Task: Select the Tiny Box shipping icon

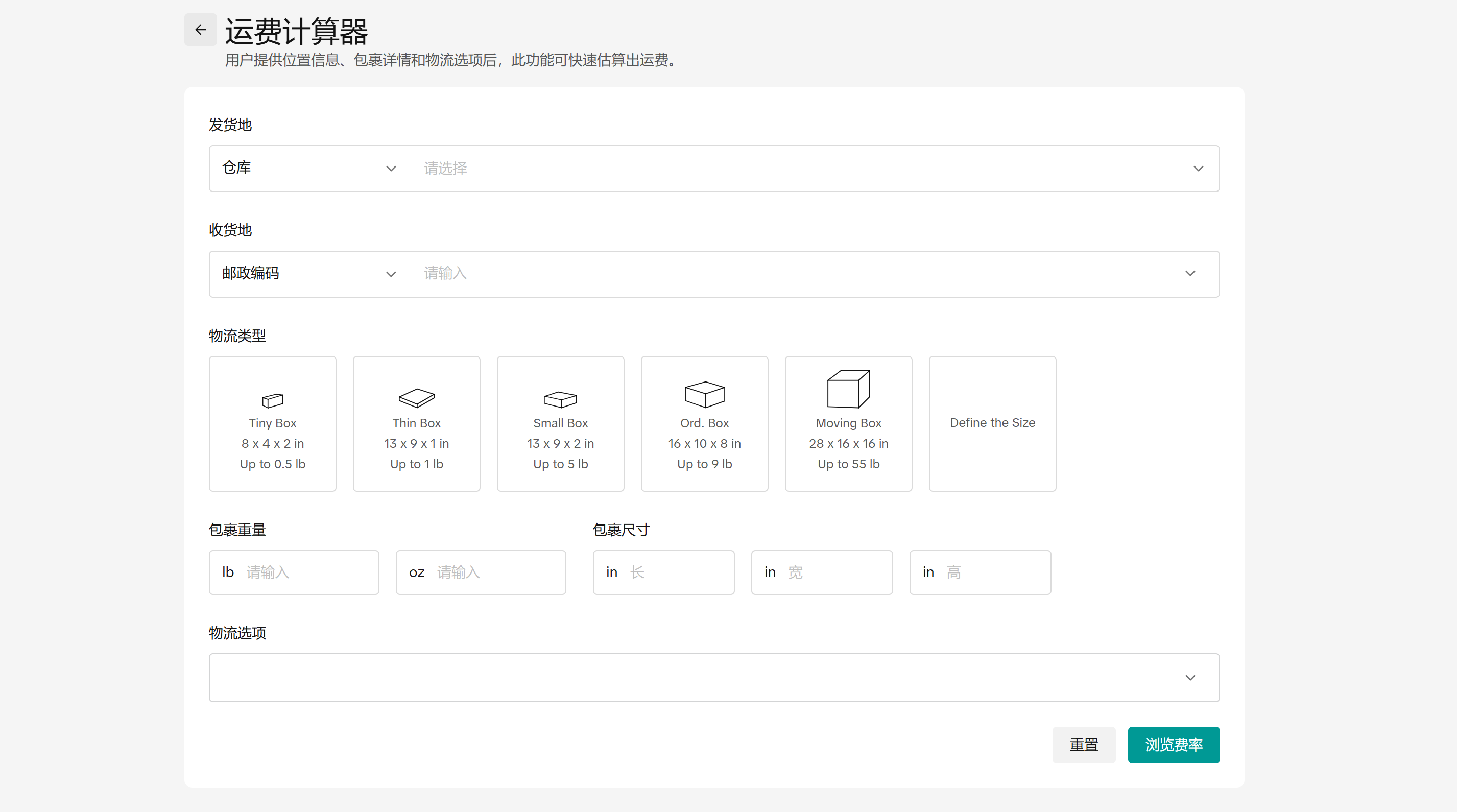Action: point(272,400)
